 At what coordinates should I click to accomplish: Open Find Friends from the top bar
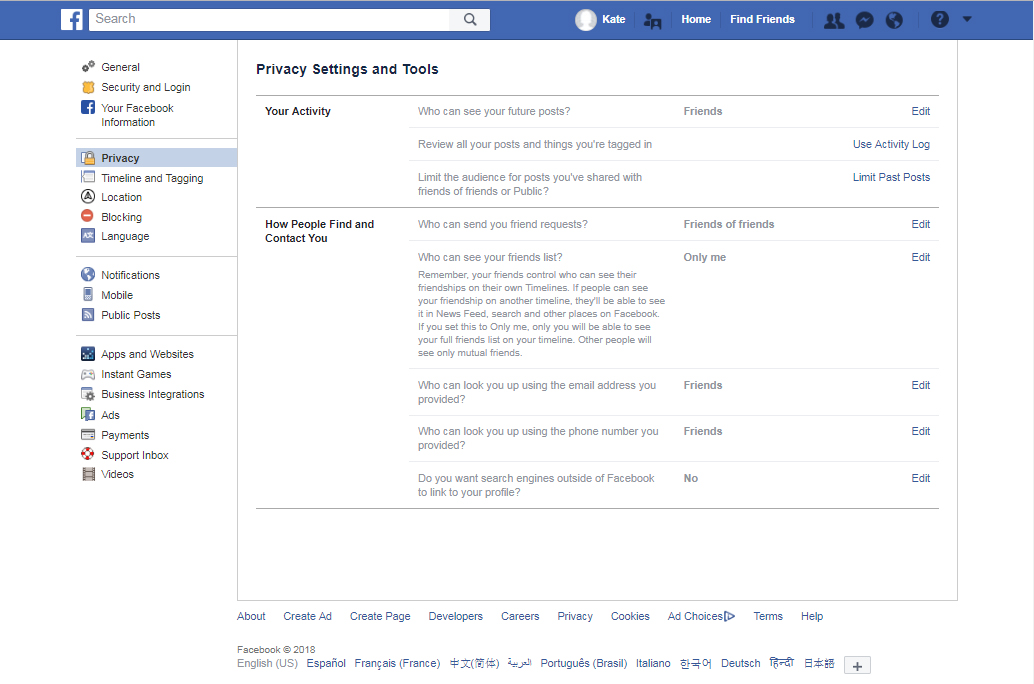coord(762,19)
